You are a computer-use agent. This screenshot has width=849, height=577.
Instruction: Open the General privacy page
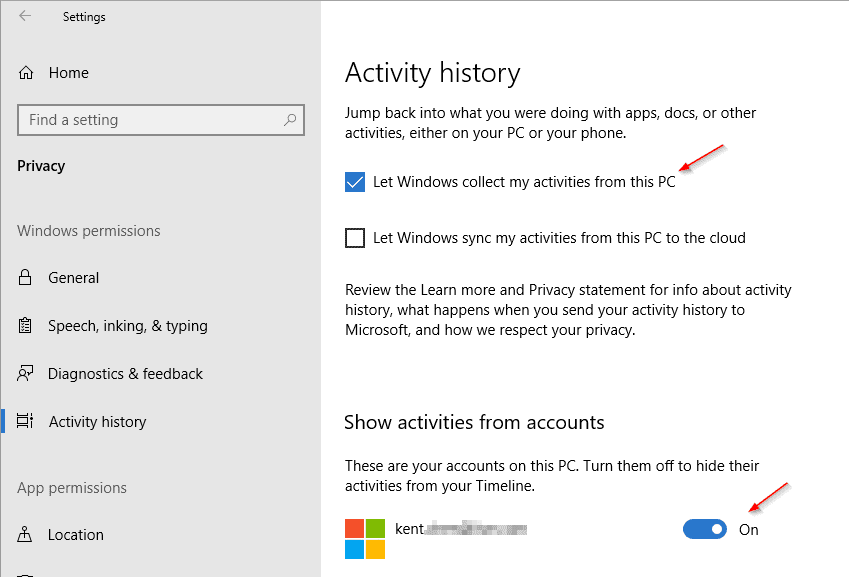point(74,278)
